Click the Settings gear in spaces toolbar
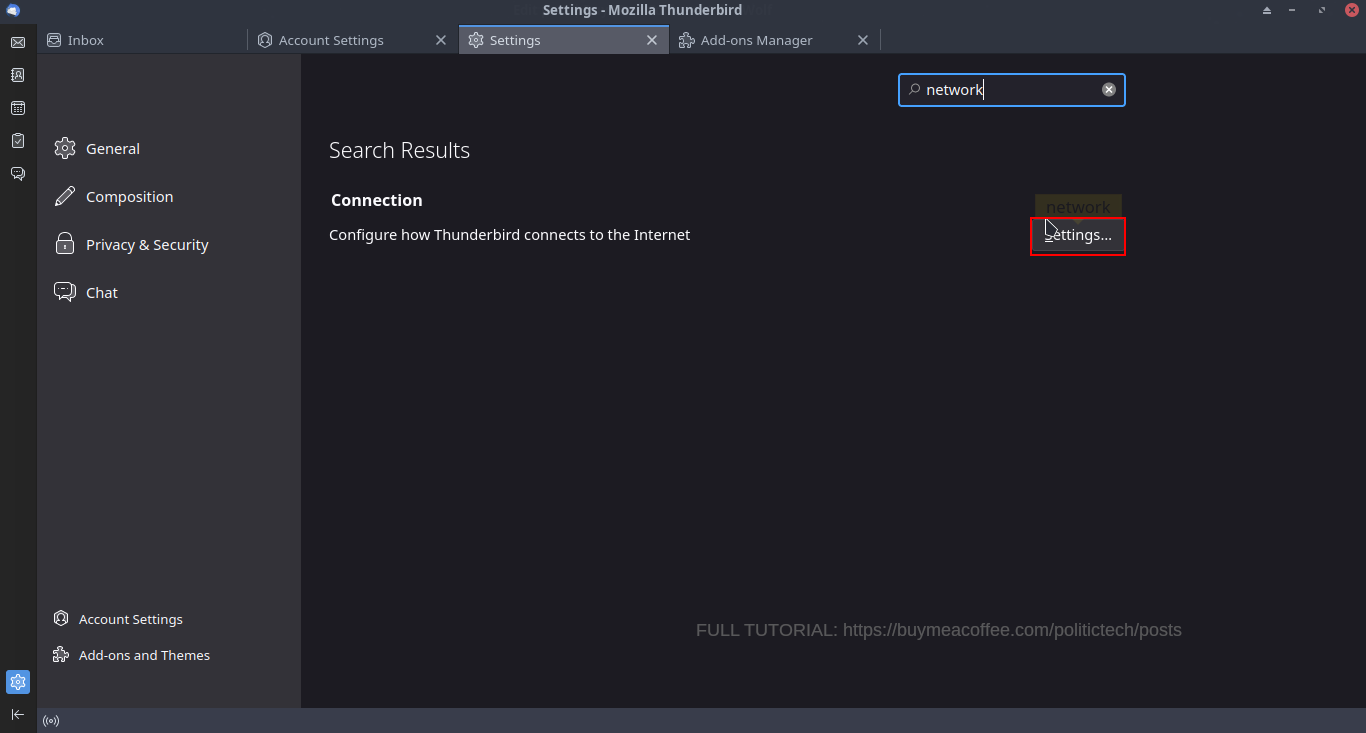The width and height of the screenshot is (1366, 733). pyautogui.click(x=18, y=682)
